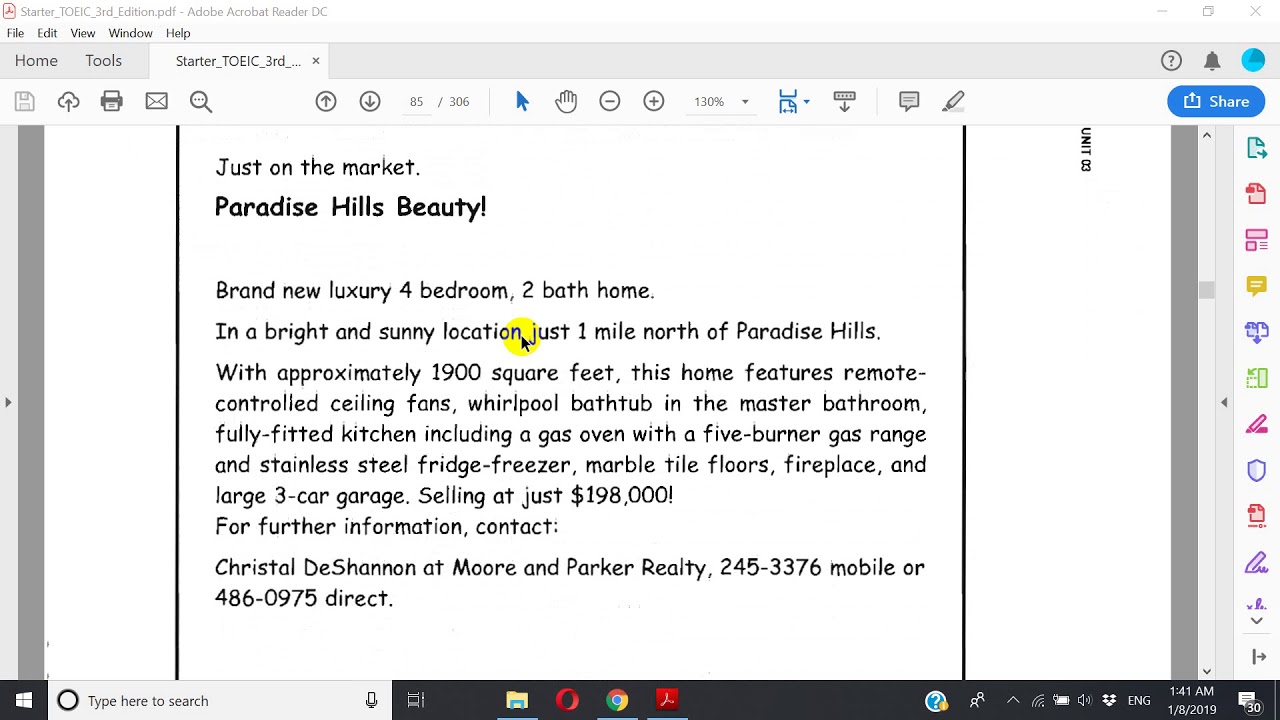
Task: Expand the left navigation pane arrow
Action: click(8, 402)
